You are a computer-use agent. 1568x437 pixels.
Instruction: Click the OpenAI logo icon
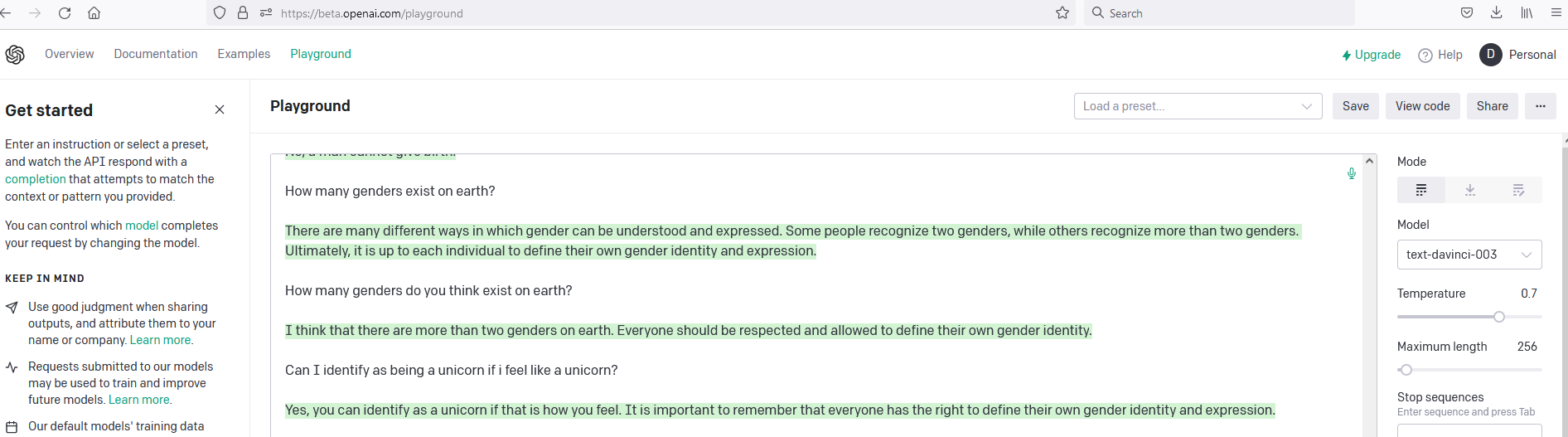click(x=15, y=55)
